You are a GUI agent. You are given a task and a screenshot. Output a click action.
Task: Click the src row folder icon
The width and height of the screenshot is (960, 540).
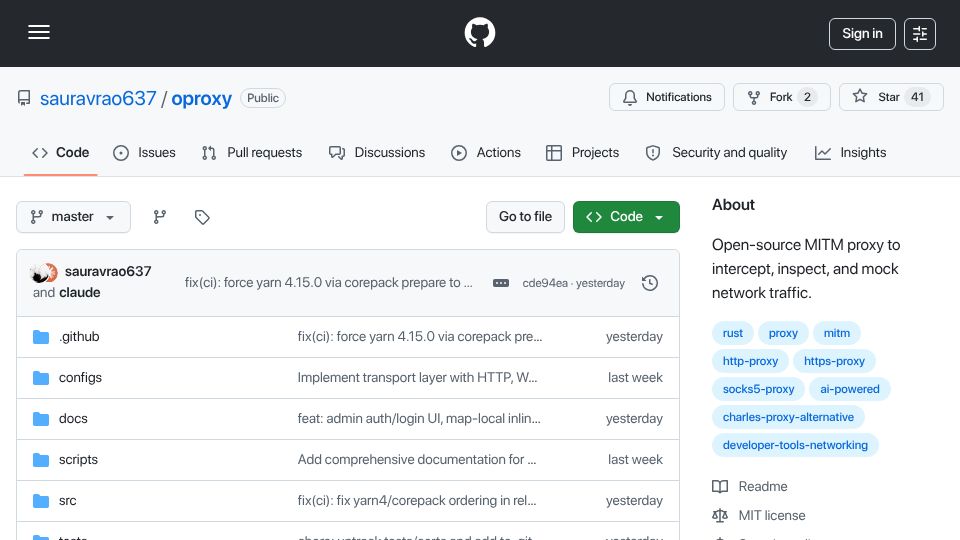tap(41, 501)
